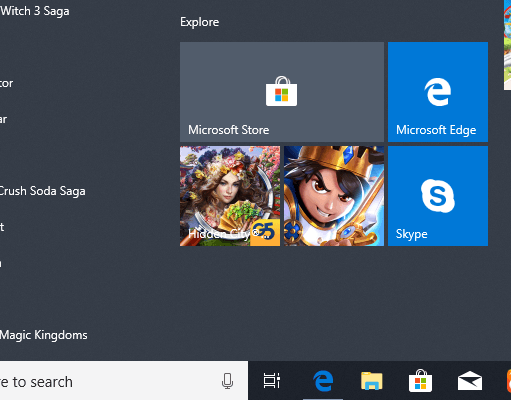Click the Explore group header
Viewport: 511px width, 400px height.
(x=200, y=22)
